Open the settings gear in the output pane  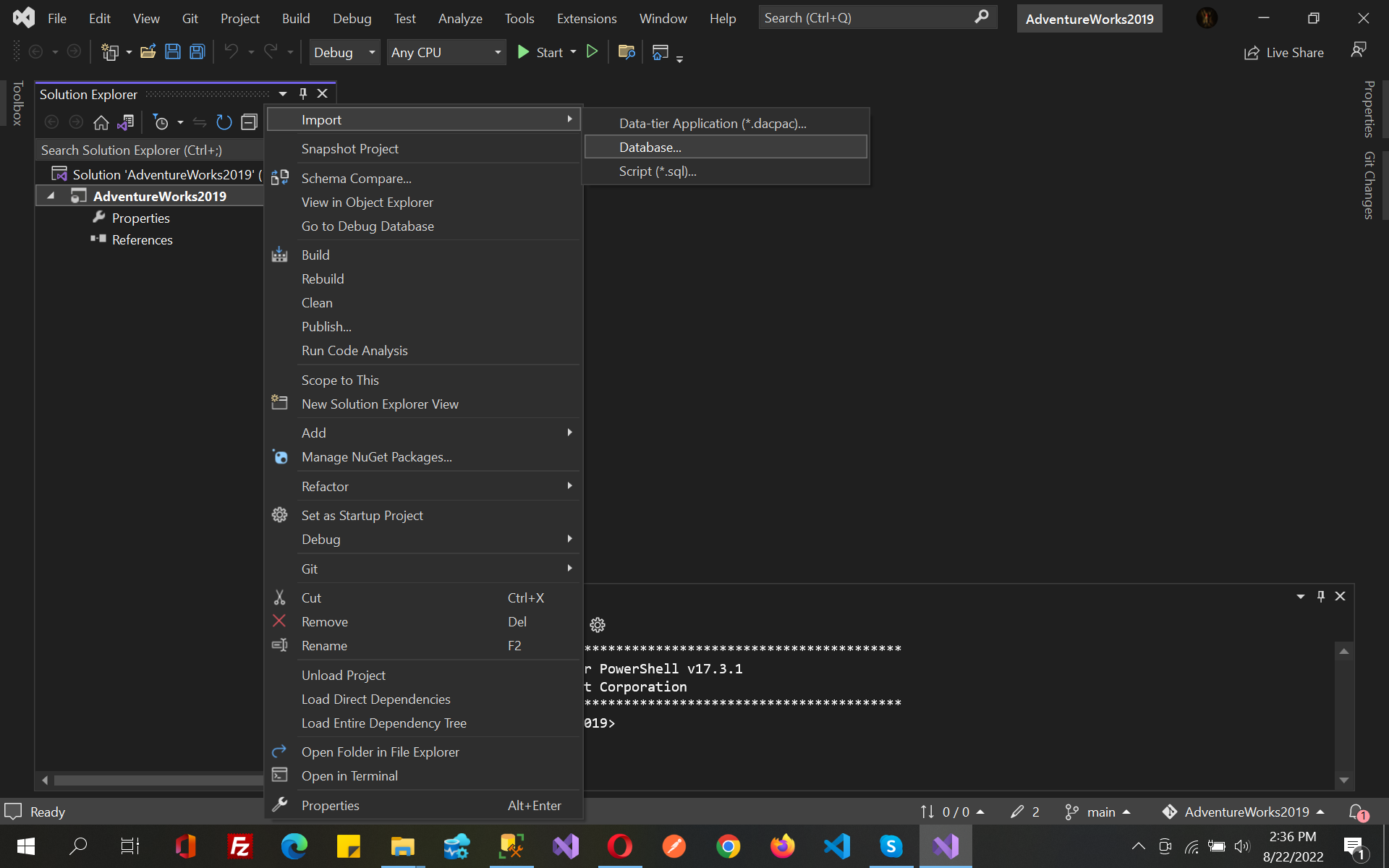598,625
